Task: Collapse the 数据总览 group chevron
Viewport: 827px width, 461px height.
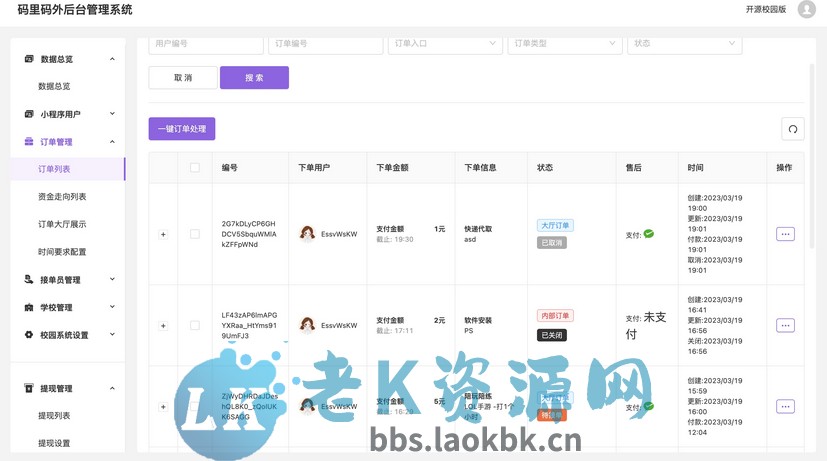Action: [x=112, y=59]
